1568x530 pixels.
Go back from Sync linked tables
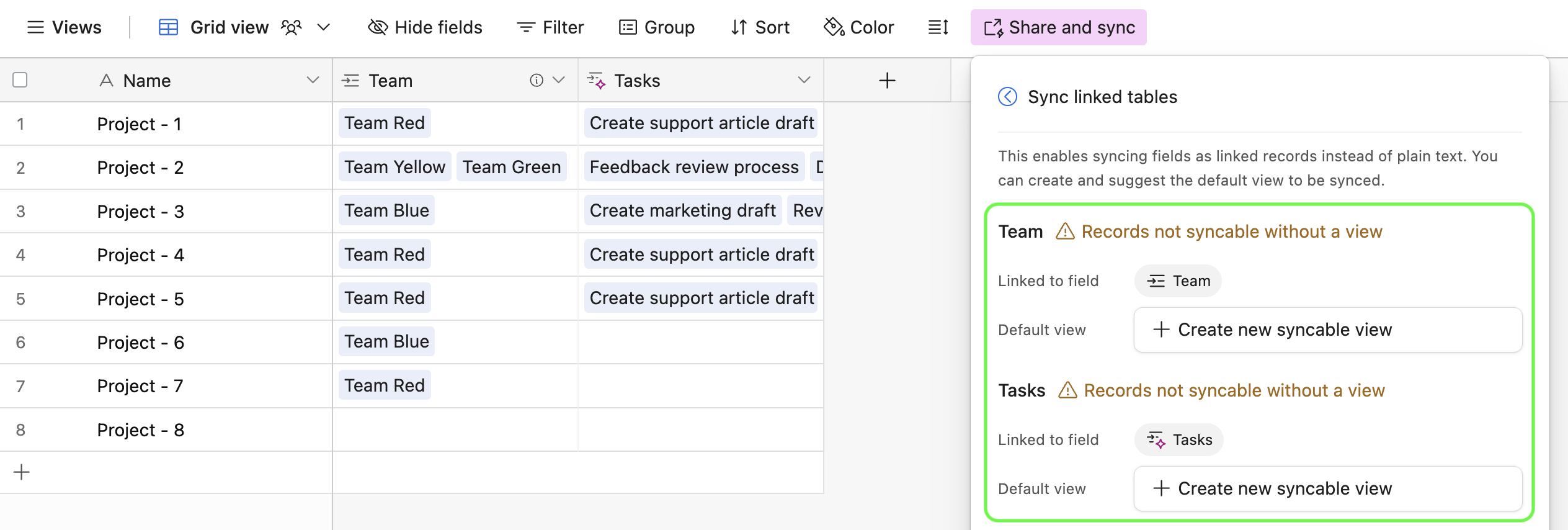click(x=1007, y=97)
